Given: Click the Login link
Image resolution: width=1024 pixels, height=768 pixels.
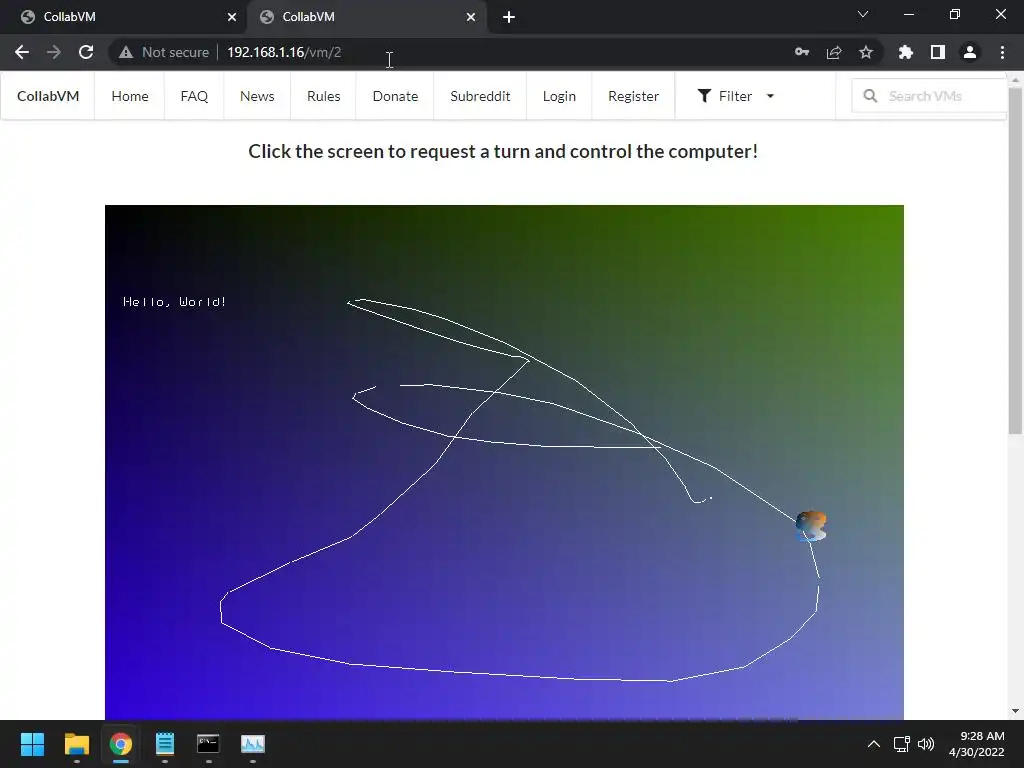Looking at the screenshot, I should pos(559,96).
